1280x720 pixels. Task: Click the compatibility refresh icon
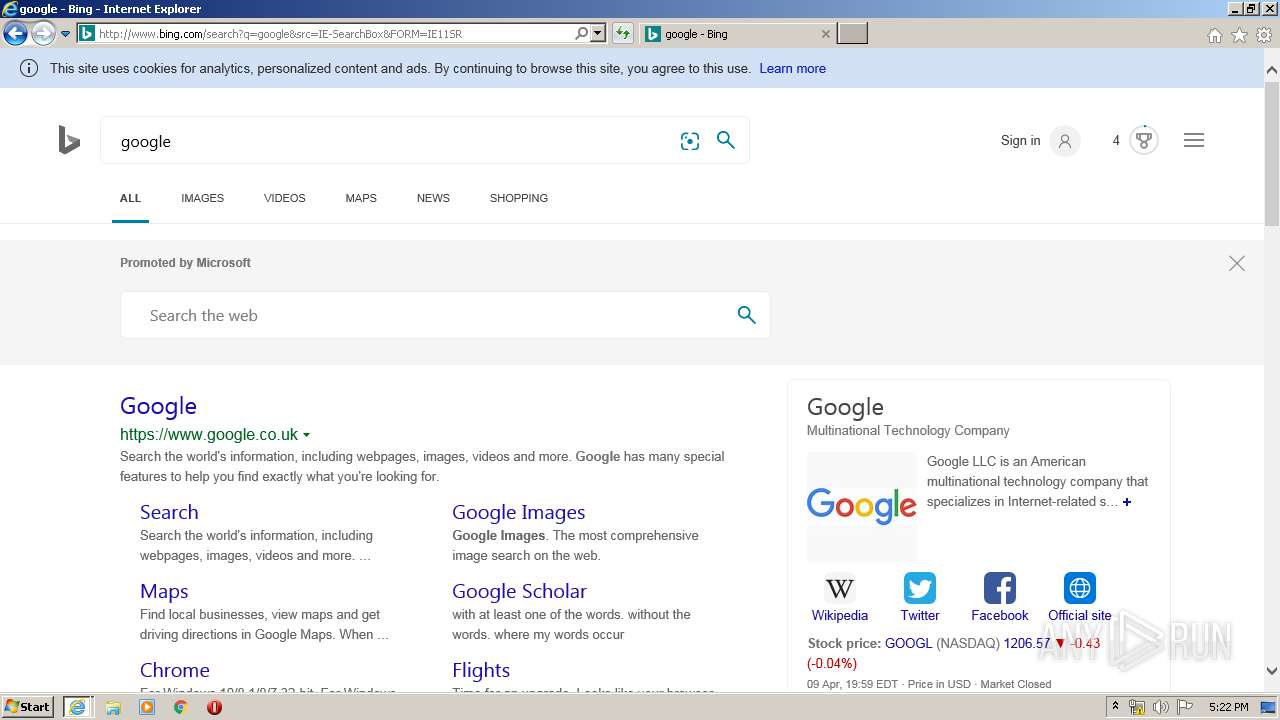coord(623,33)
